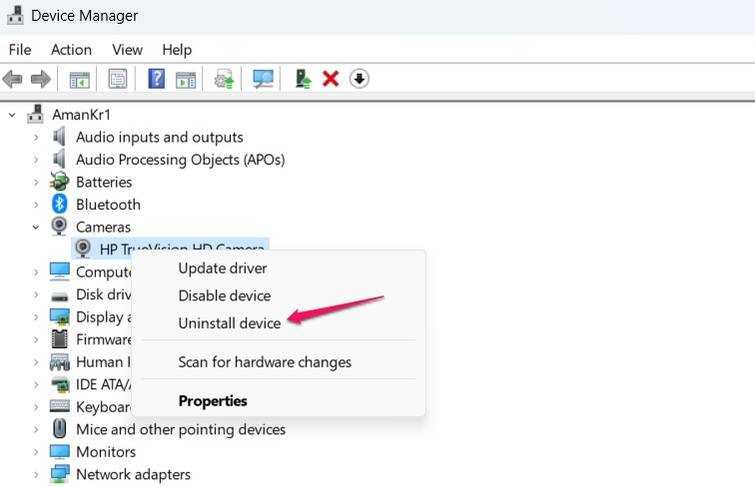
Task: Expand the Bluetooth chevron
Action: (x=36, y=205)
